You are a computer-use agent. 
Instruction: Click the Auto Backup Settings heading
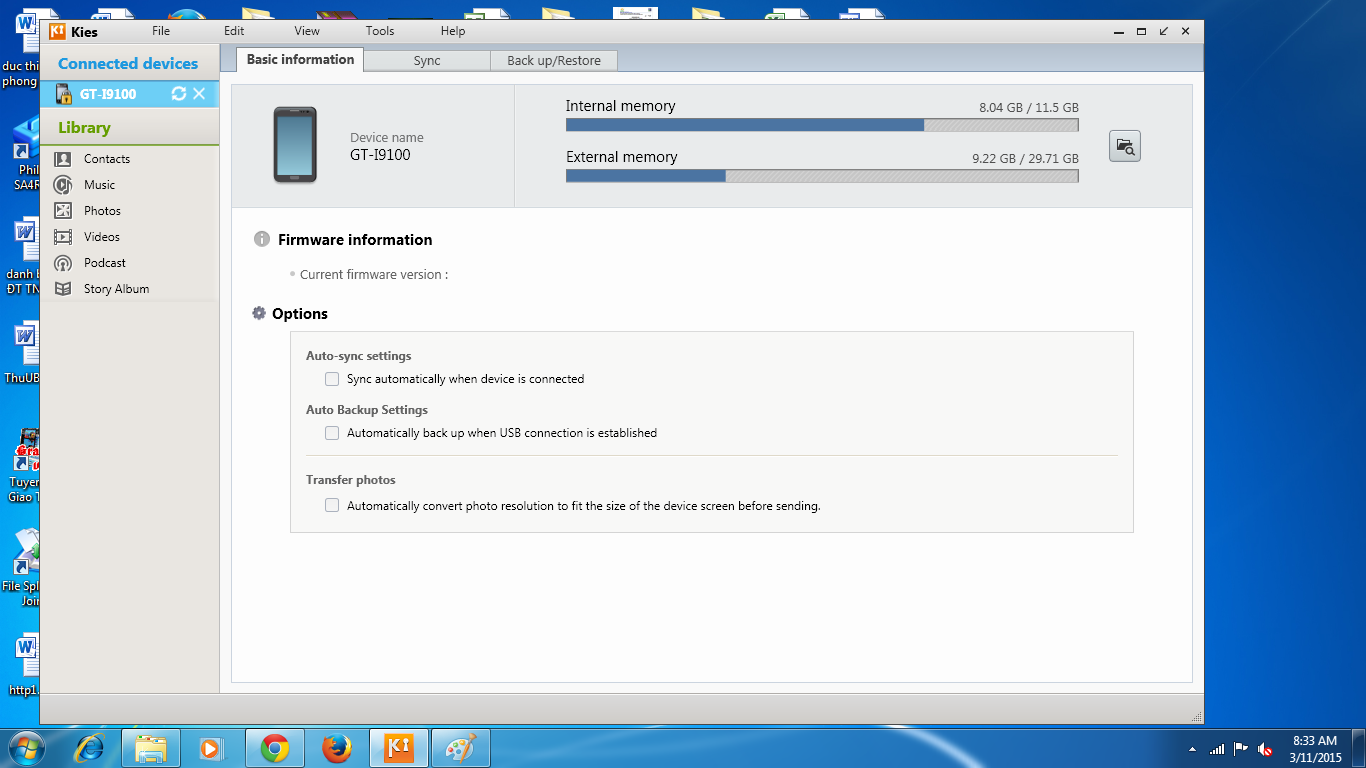pyautogui.click(x=366, y=410)
